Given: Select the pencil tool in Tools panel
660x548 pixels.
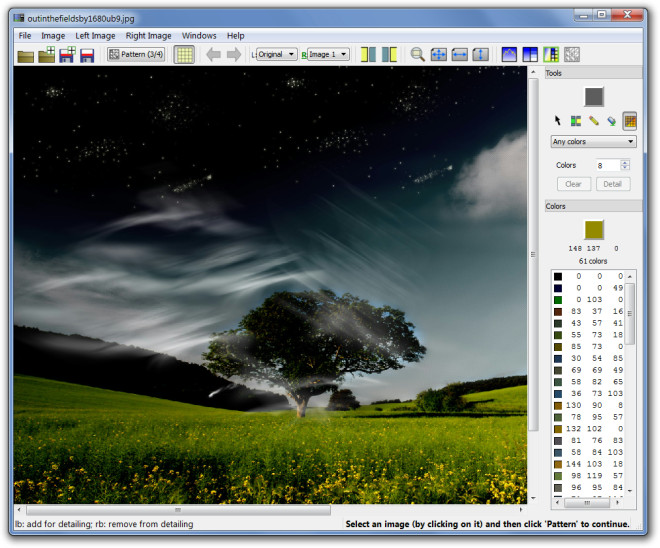Looking at the screenshot, I should click(x=594, y=121).
